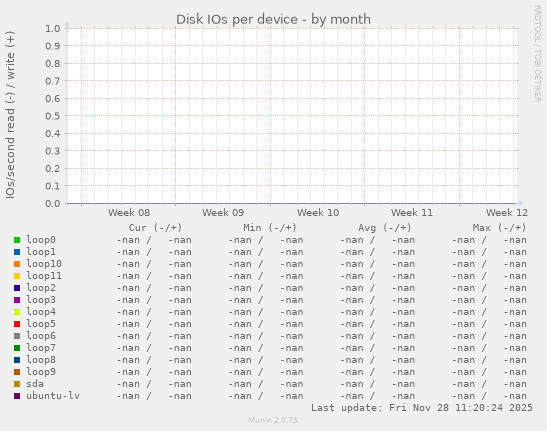Click the 0.5 y-axis value

[53, 116]
